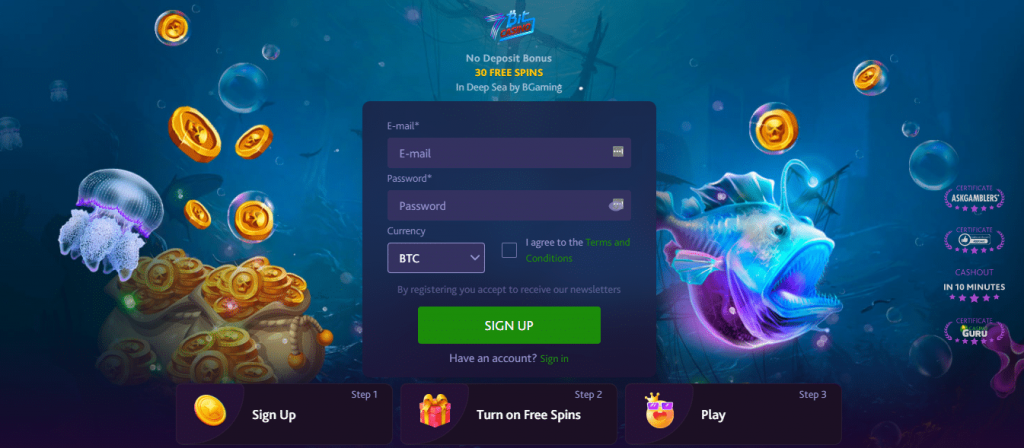Open the Casino Guru certificate badge

[x=974, y=332]
